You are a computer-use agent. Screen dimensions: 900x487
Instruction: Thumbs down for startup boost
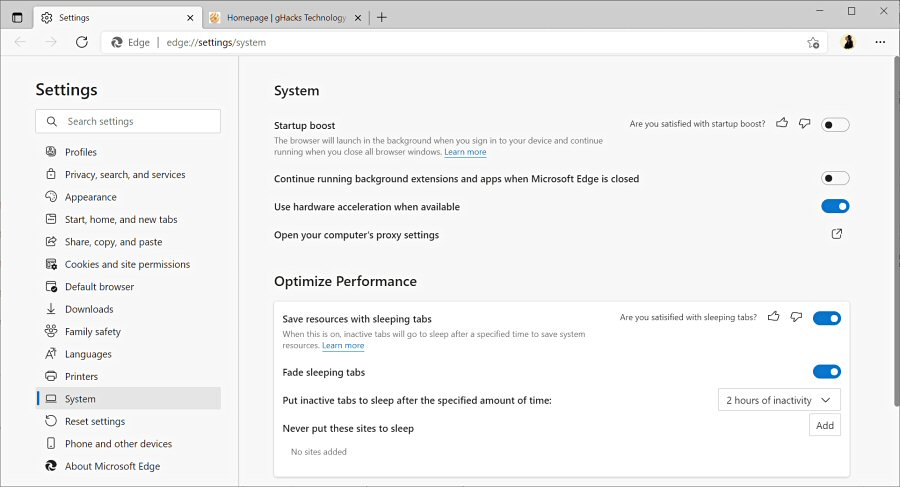pyautogui.click(x=805, y=123)
